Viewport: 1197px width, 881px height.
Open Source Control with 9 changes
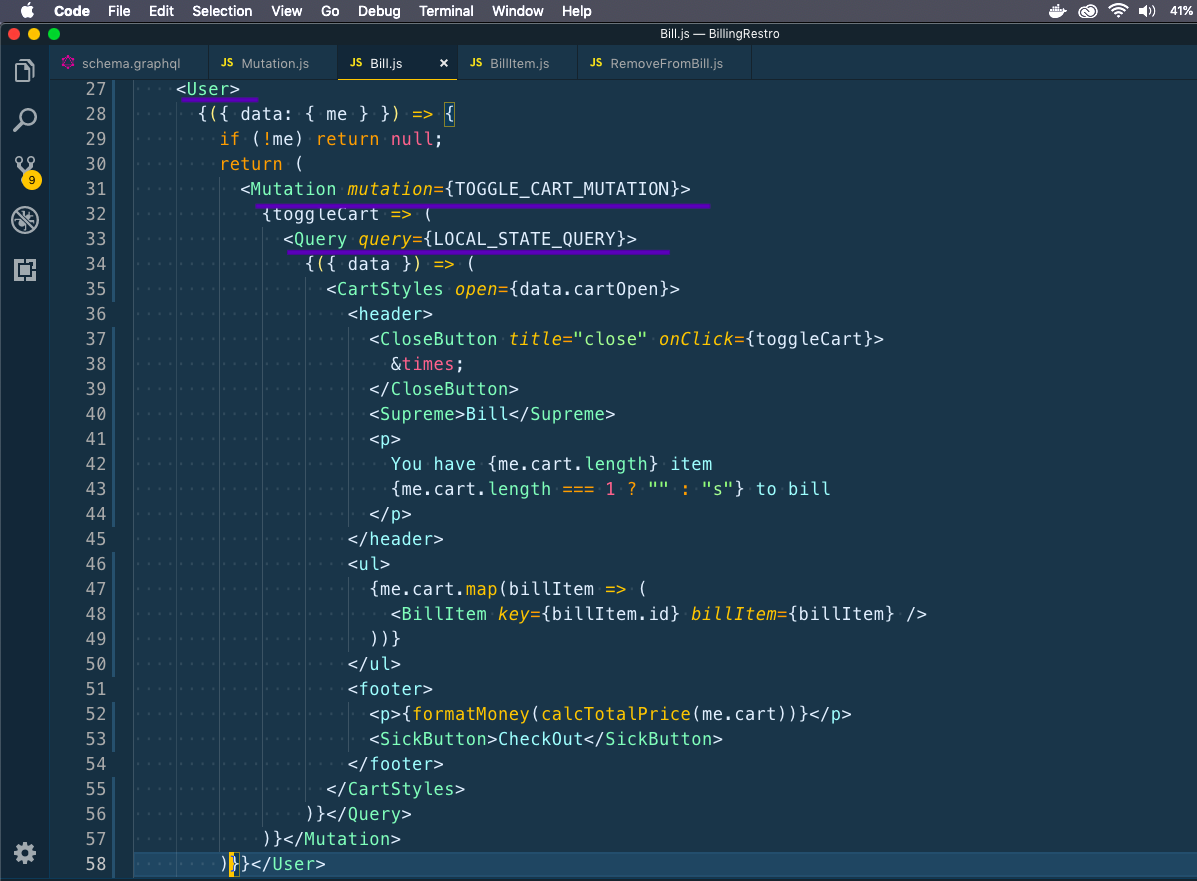point(26,172)
